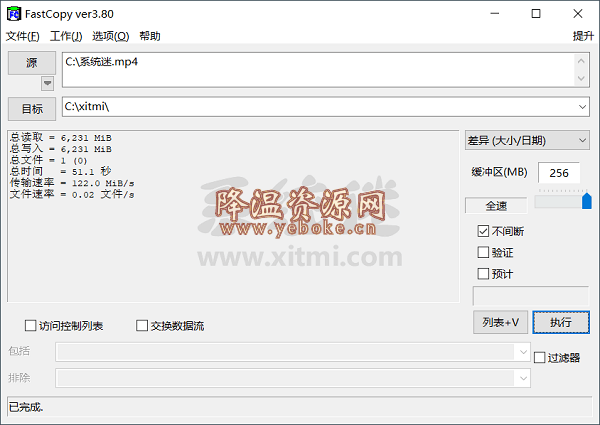The image size is (600, 425).
Task: Open the 帮助 menu
Action: click(x=150, y=36)
